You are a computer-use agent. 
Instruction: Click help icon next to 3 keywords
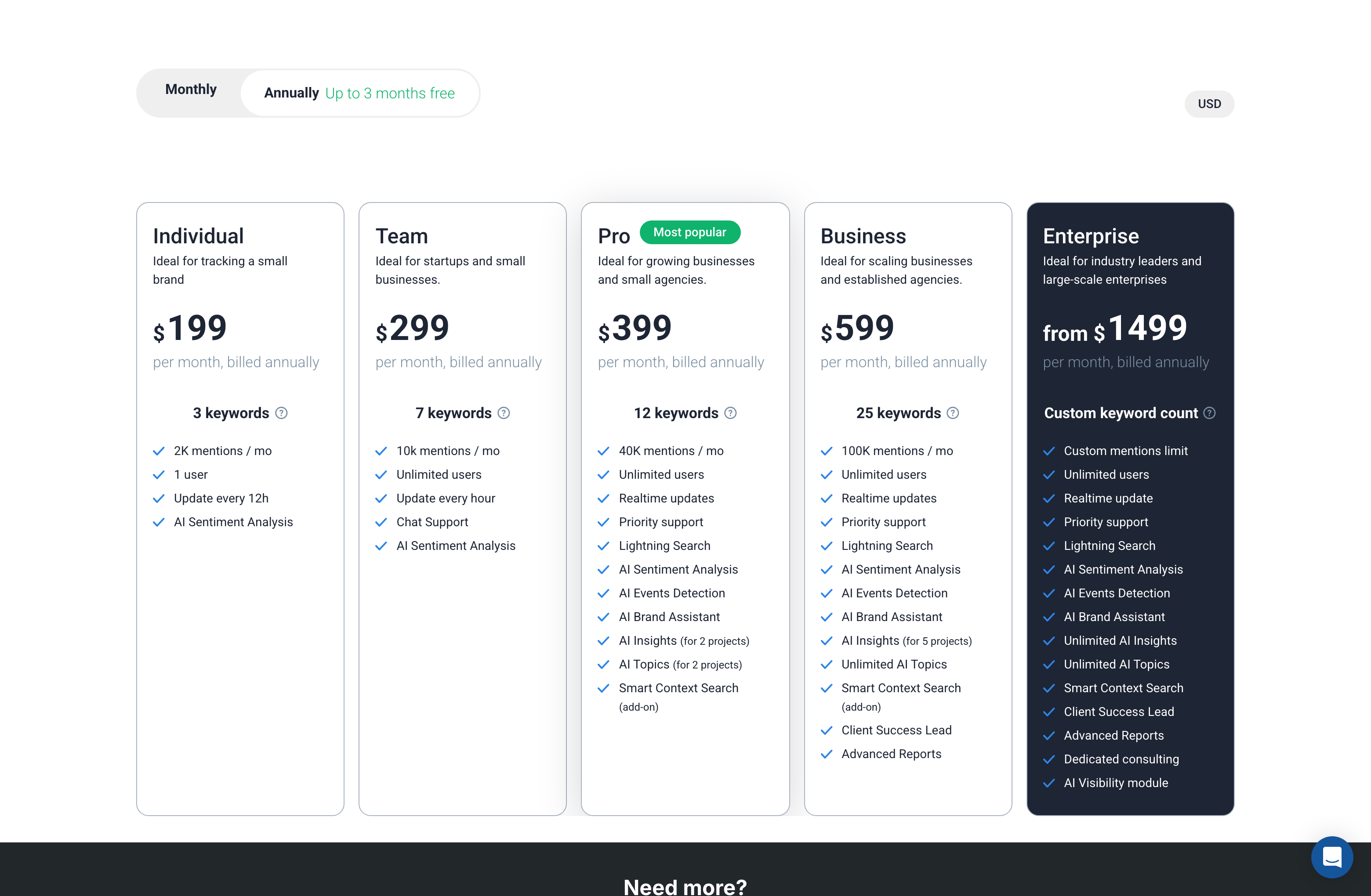pos(281,413)
